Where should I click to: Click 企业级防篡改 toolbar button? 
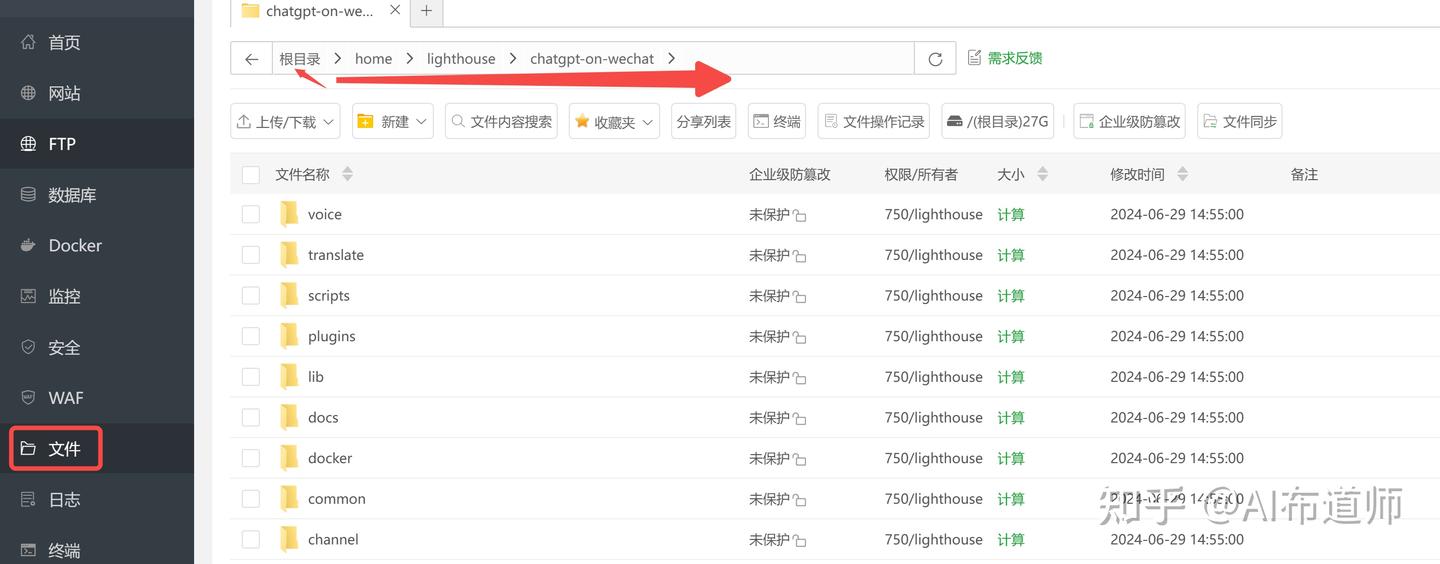point(1129,121)
